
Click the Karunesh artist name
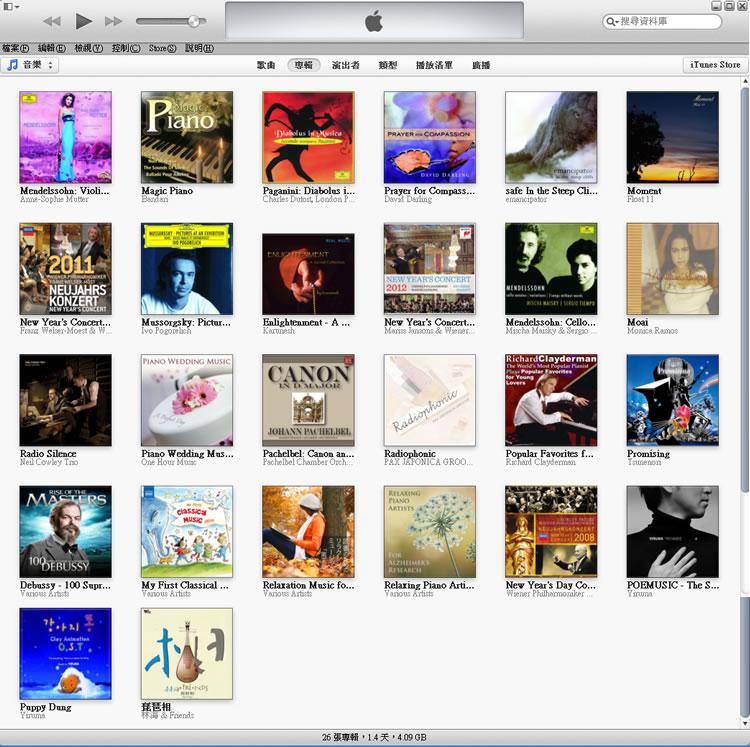[279, 331]
